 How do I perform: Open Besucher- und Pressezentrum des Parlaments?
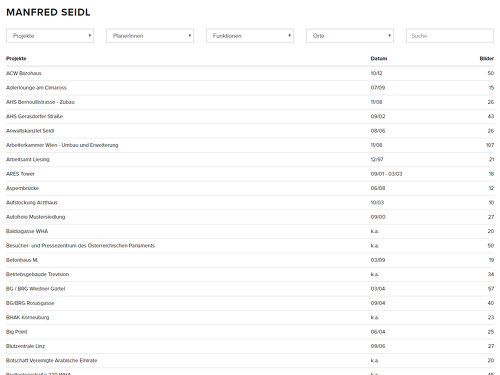pyautogui.click(x=80, y=245)
